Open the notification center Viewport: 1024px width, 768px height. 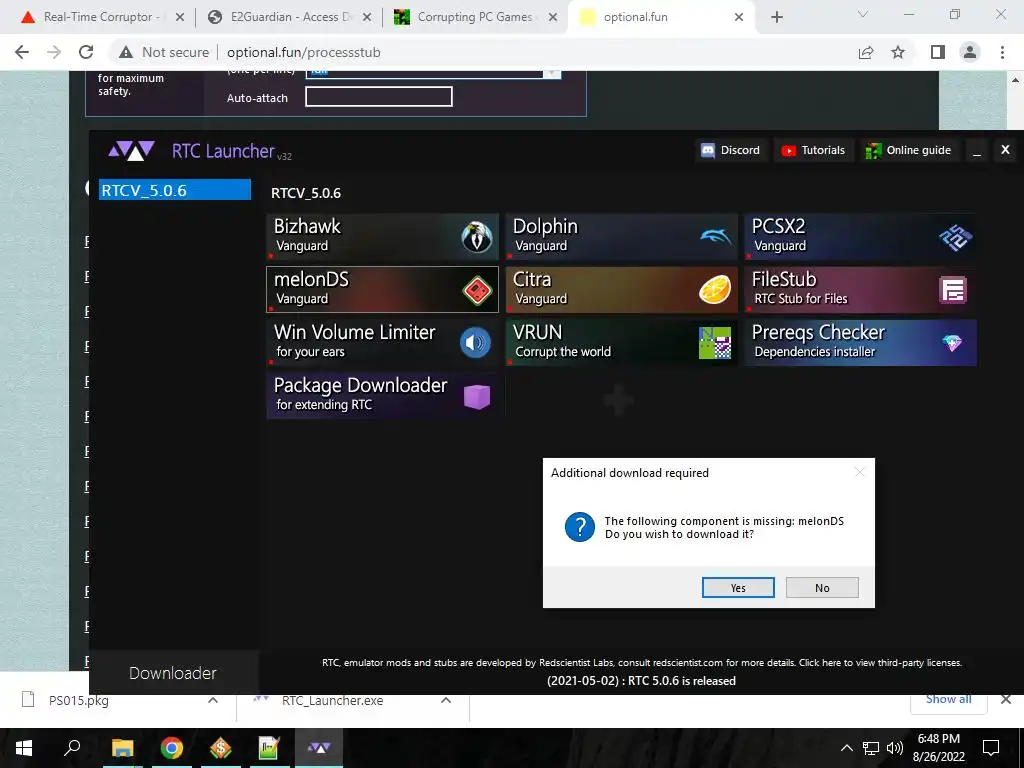pos(991,748)
